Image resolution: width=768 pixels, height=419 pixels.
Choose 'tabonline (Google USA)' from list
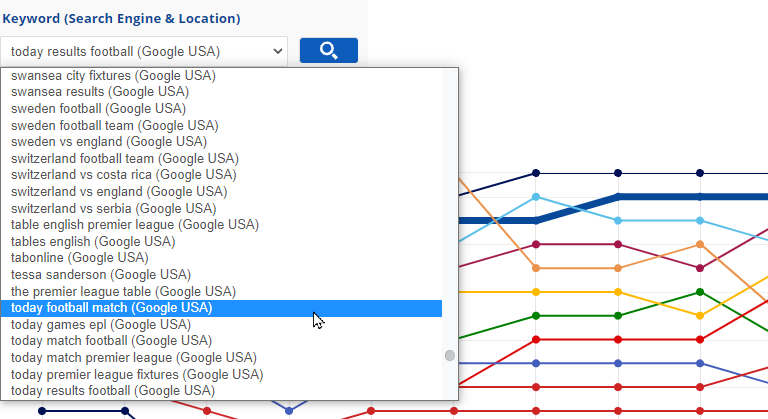click(x=82, y=258)
